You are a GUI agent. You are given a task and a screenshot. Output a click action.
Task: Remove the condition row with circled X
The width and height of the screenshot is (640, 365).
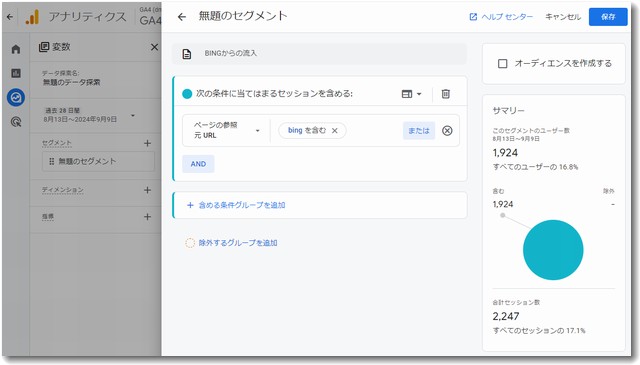click(447, 131)
